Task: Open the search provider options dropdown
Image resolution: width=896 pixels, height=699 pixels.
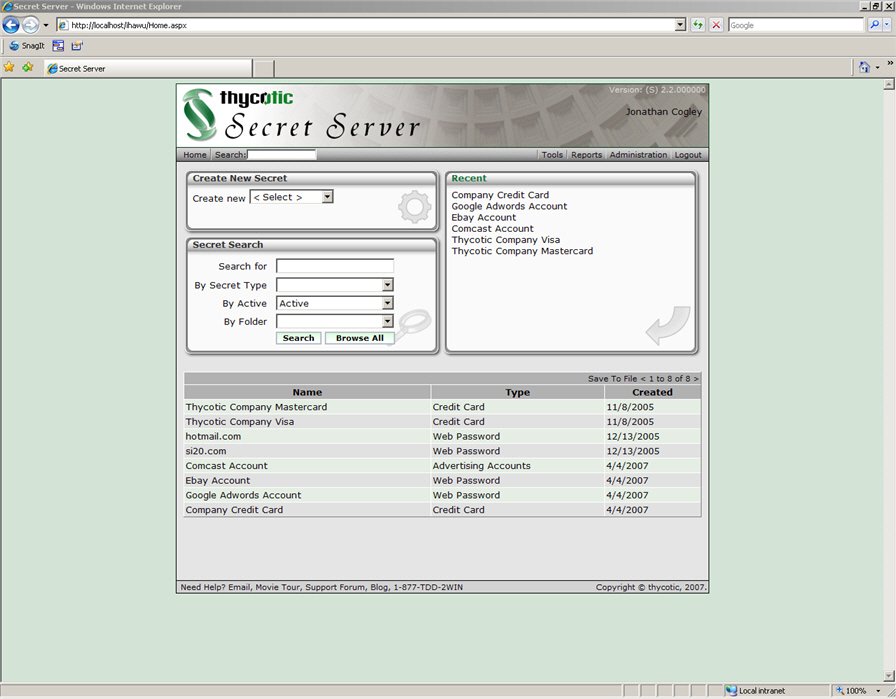Action: coord(887,25)
